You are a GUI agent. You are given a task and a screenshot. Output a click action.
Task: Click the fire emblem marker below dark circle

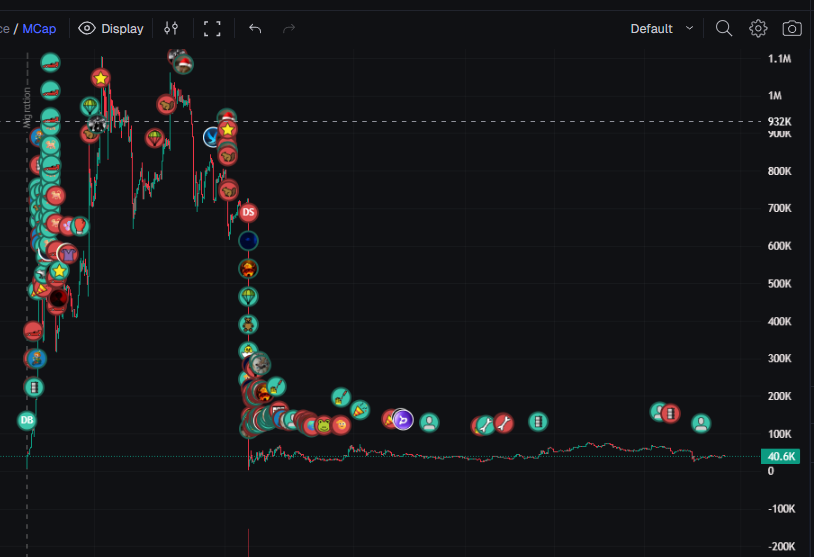pyautogui.click(x=248, y=268)
